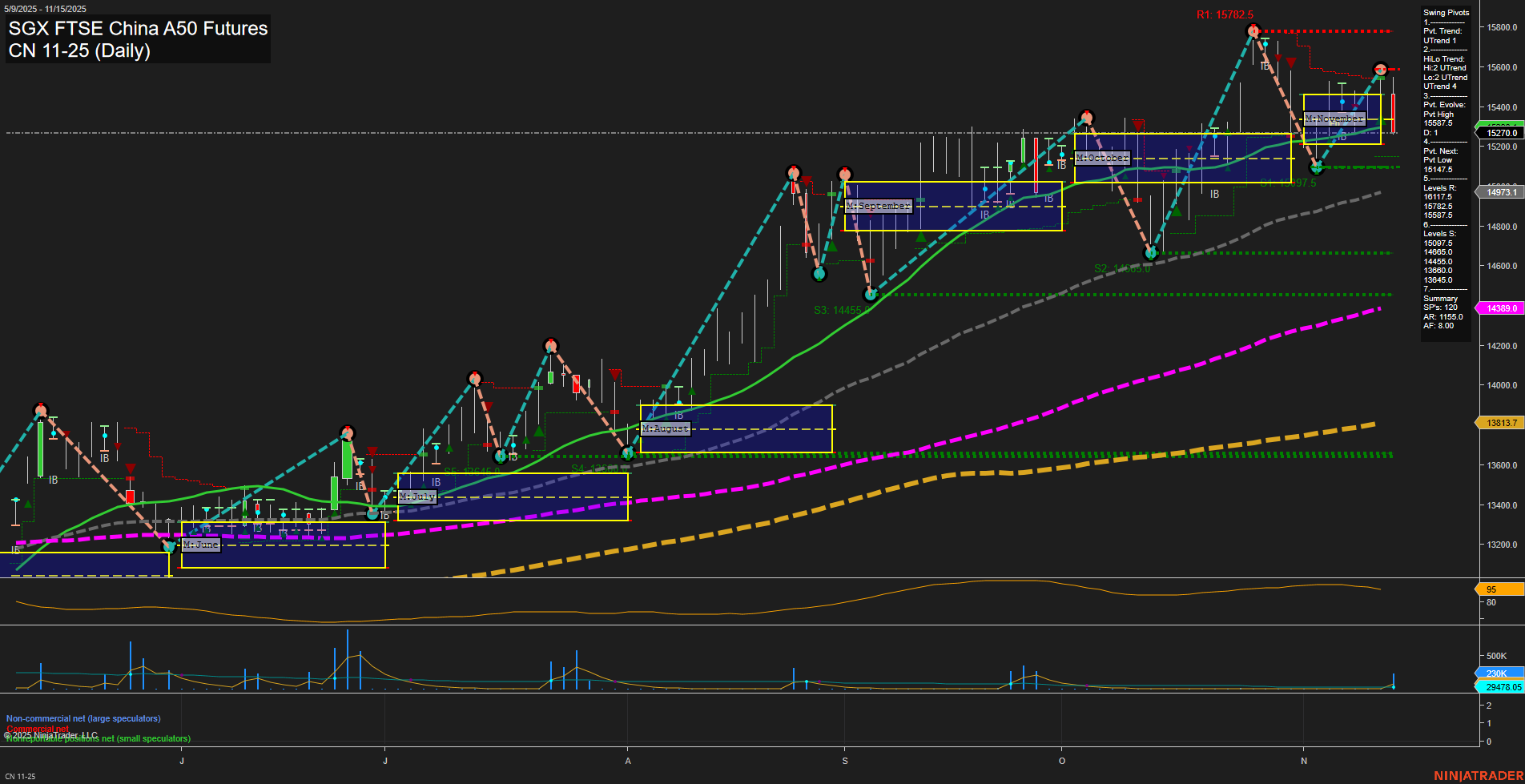Click the red down-arrow sell marker above M:October box

click(x=1138, y=126)
